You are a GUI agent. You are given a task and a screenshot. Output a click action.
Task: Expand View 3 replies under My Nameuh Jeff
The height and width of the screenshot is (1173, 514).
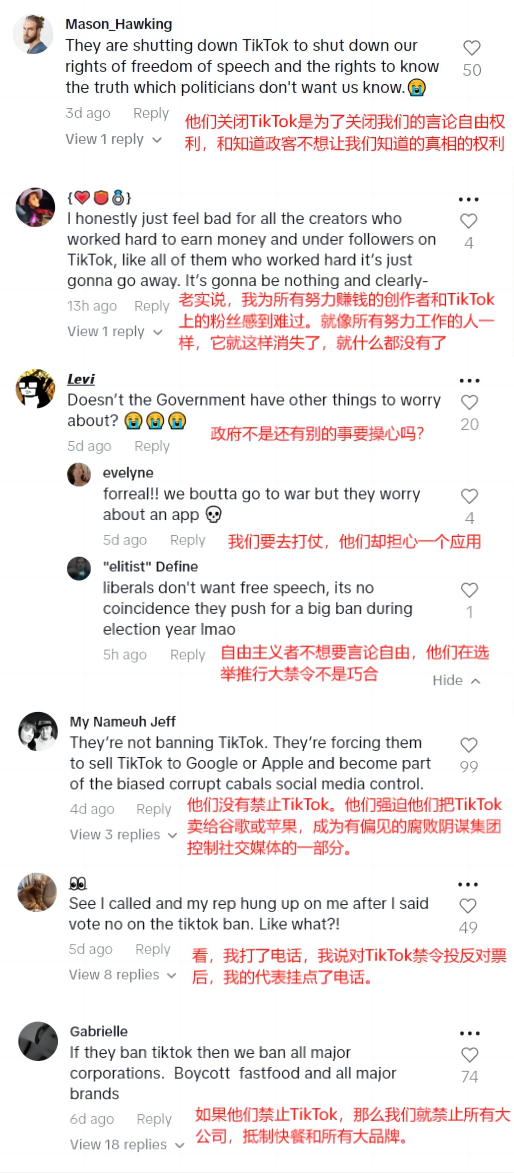123,834
